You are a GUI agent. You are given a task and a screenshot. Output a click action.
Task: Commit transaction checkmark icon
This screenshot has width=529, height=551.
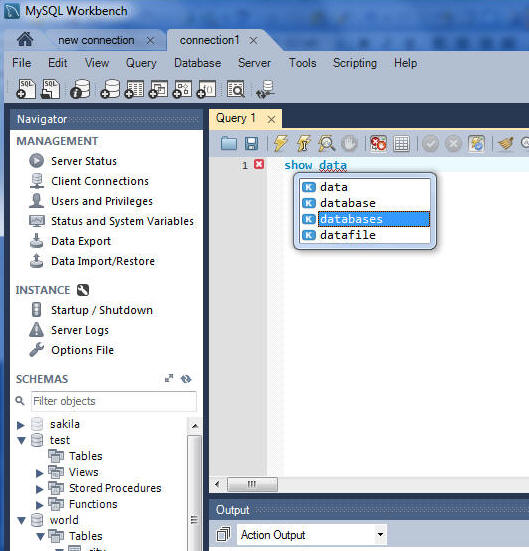point(430,144)
